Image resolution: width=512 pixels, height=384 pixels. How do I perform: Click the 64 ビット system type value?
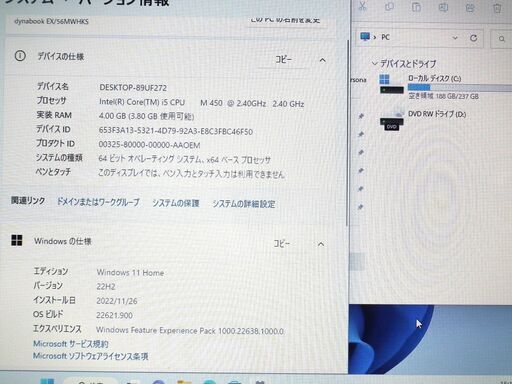point(184,160)
